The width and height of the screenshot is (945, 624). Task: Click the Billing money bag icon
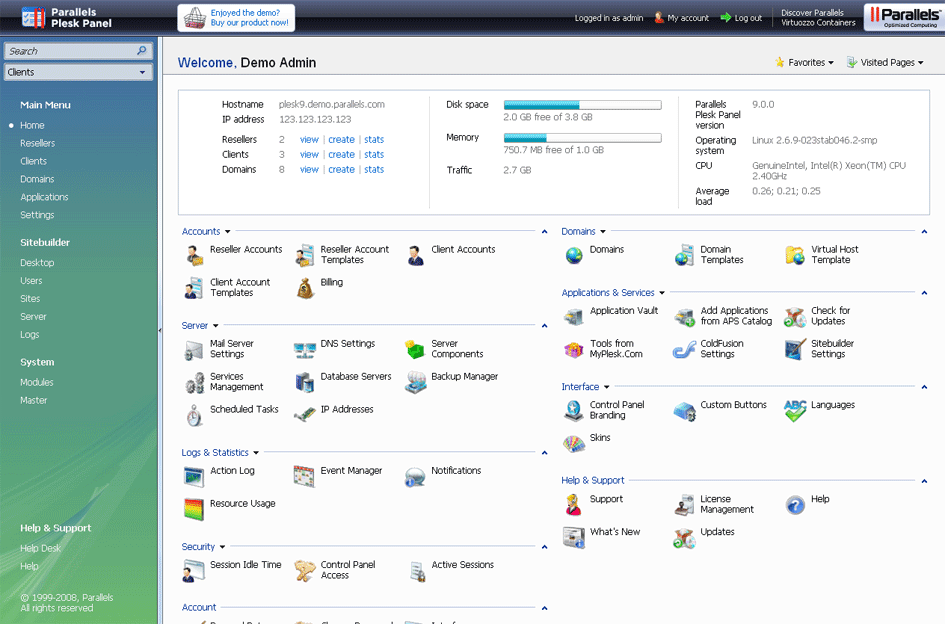(305, 289)
